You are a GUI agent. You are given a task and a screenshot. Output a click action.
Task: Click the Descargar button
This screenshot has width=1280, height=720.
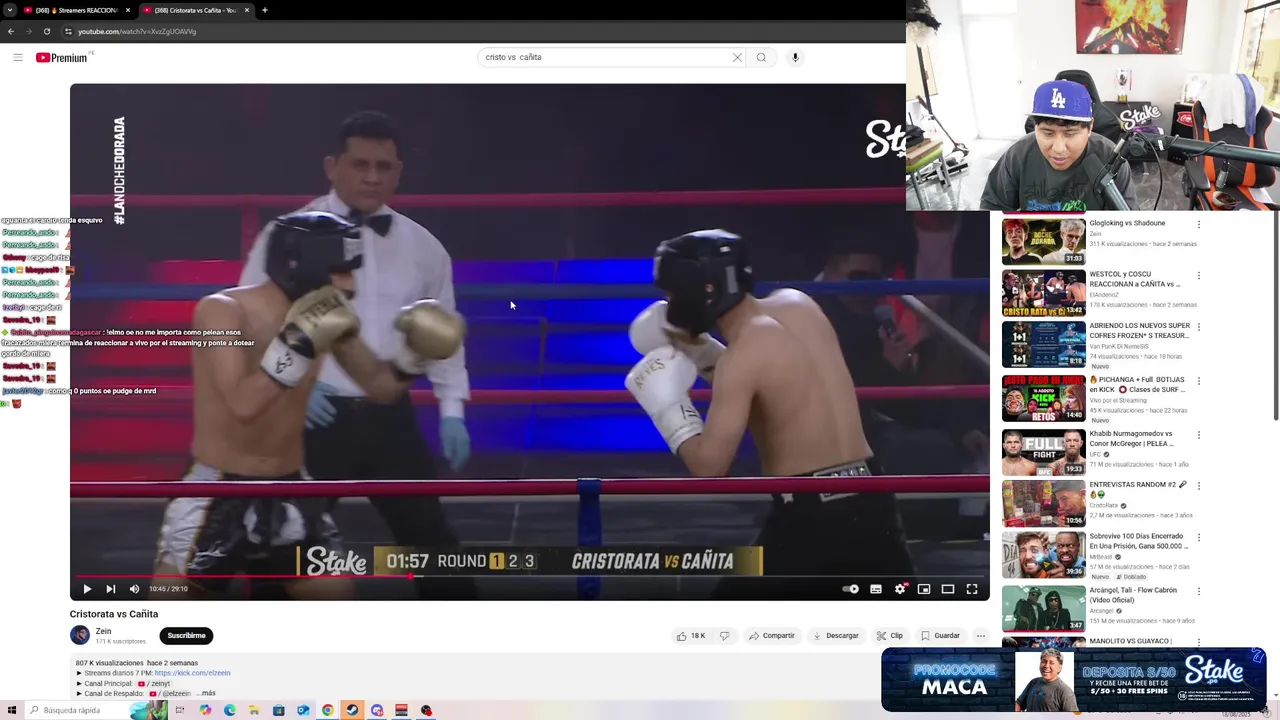coord(836,636)
